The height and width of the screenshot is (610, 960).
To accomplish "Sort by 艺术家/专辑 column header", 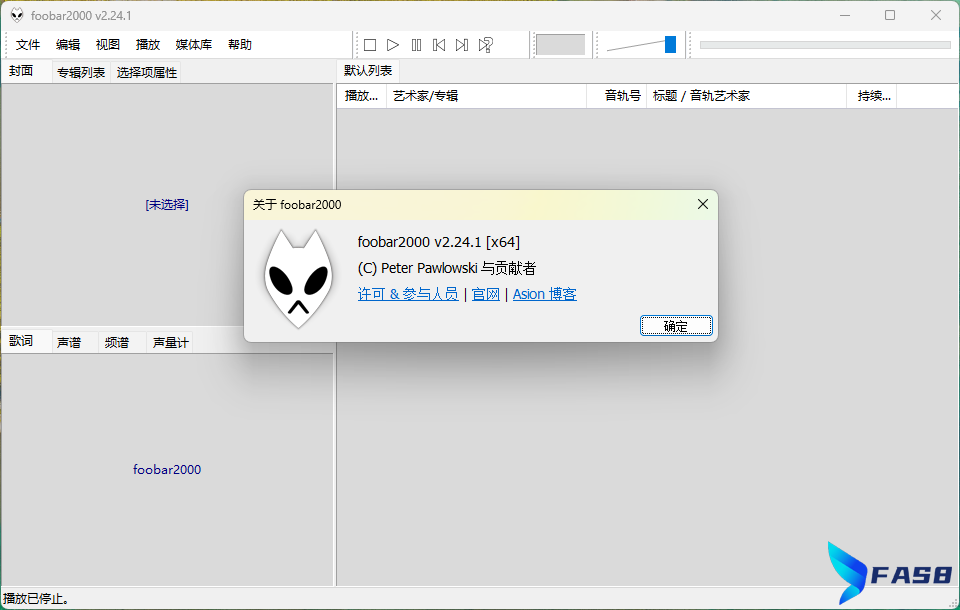I will click(x=486, y=96).
